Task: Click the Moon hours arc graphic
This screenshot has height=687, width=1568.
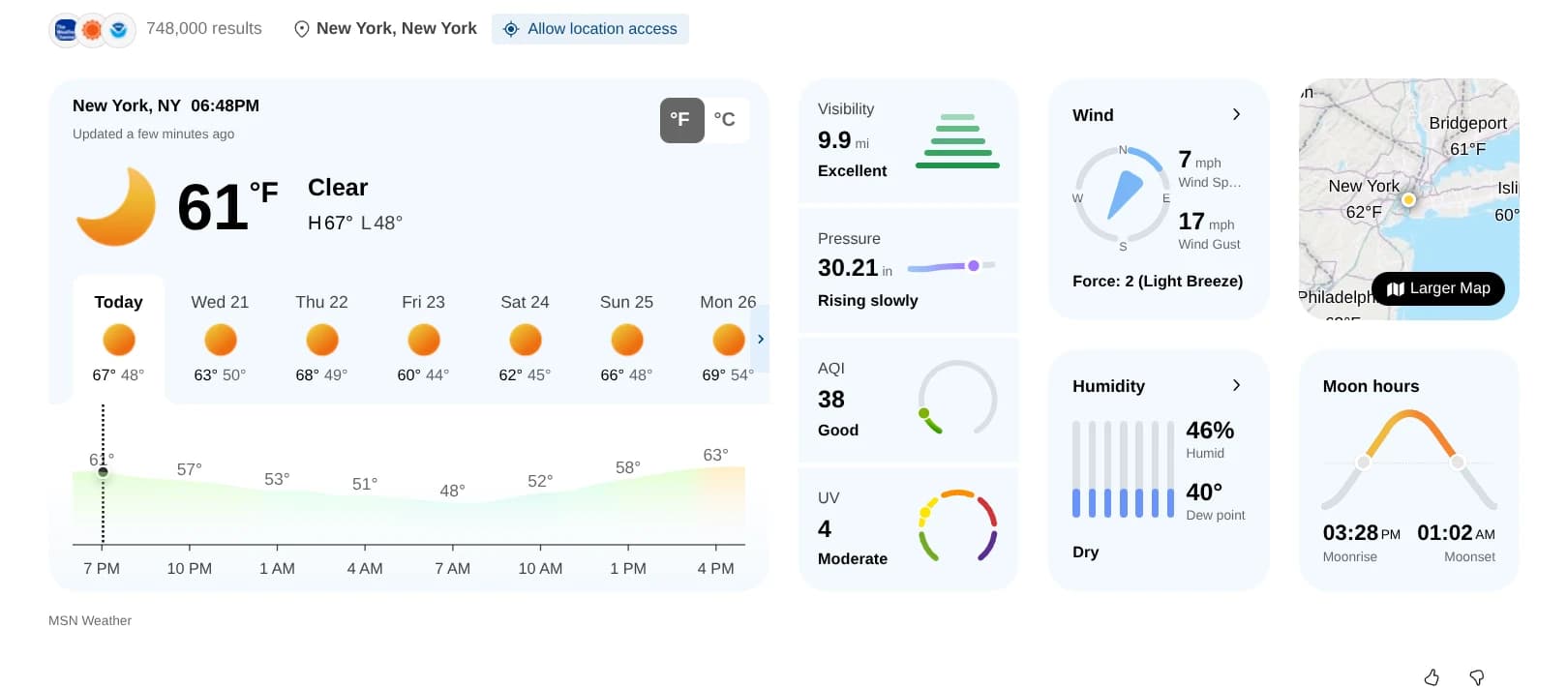Action: tap(1409, 460)
